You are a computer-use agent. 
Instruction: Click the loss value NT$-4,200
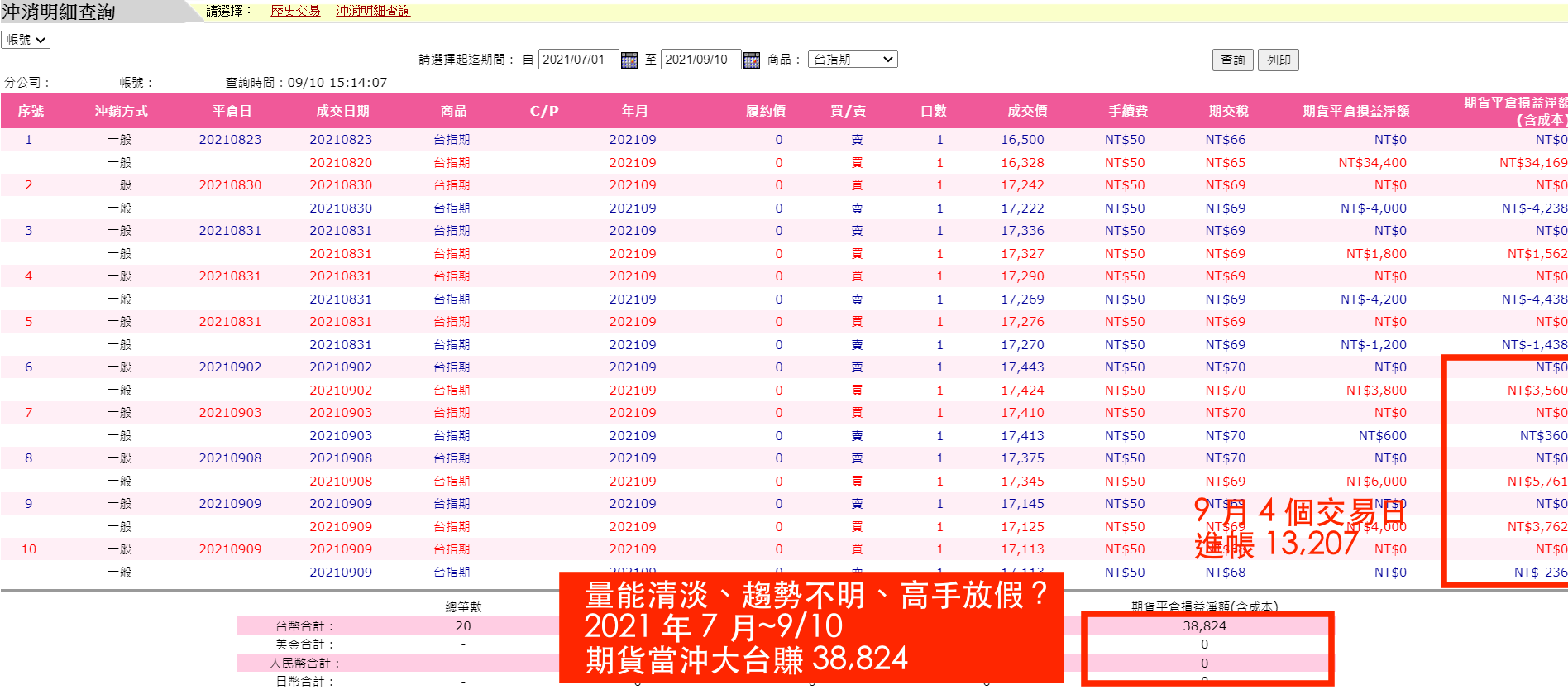tap(1374, 299)
